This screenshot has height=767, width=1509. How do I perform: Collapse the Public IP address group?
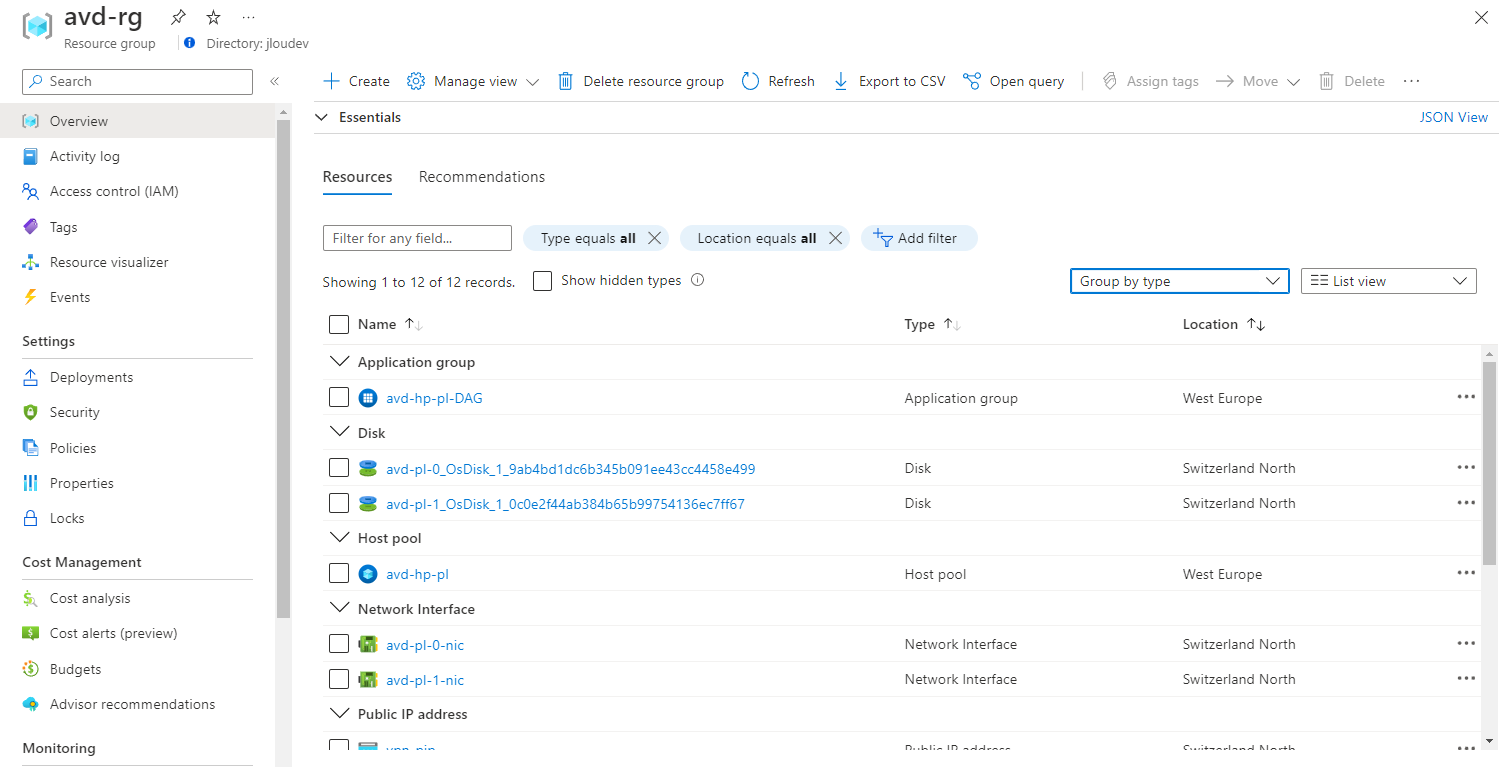tap(339, 714)
